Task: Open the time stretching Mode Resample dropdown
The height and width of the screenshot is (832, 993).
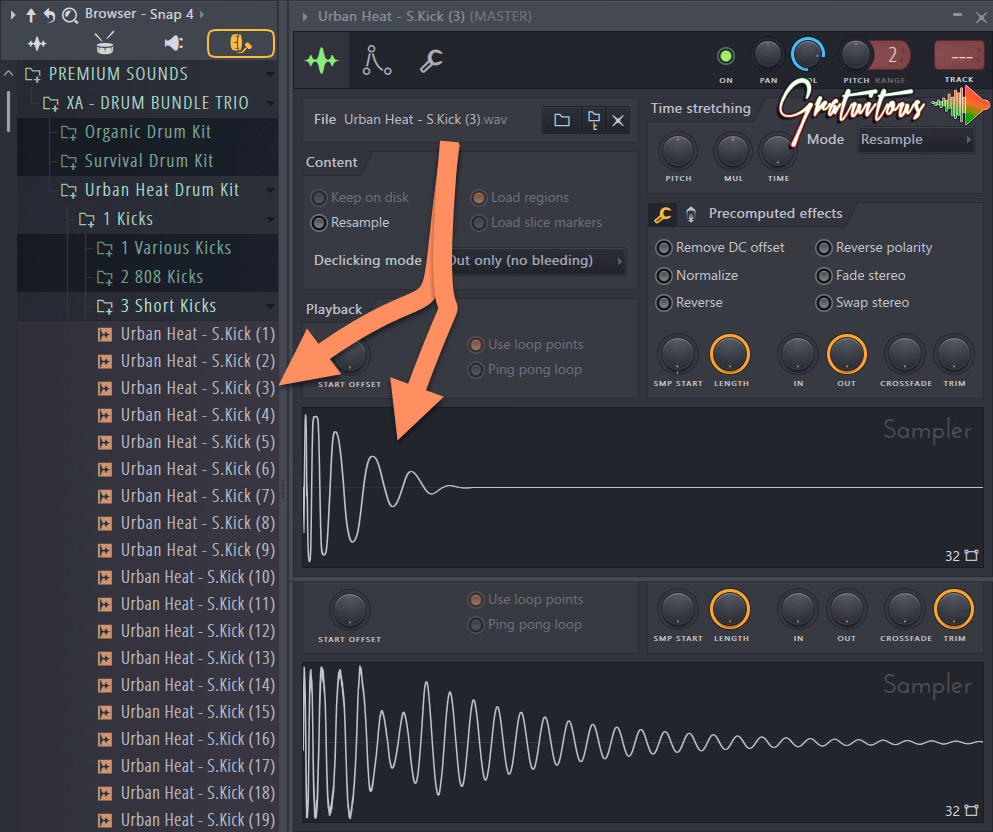Action: click(x=916, y=140)
